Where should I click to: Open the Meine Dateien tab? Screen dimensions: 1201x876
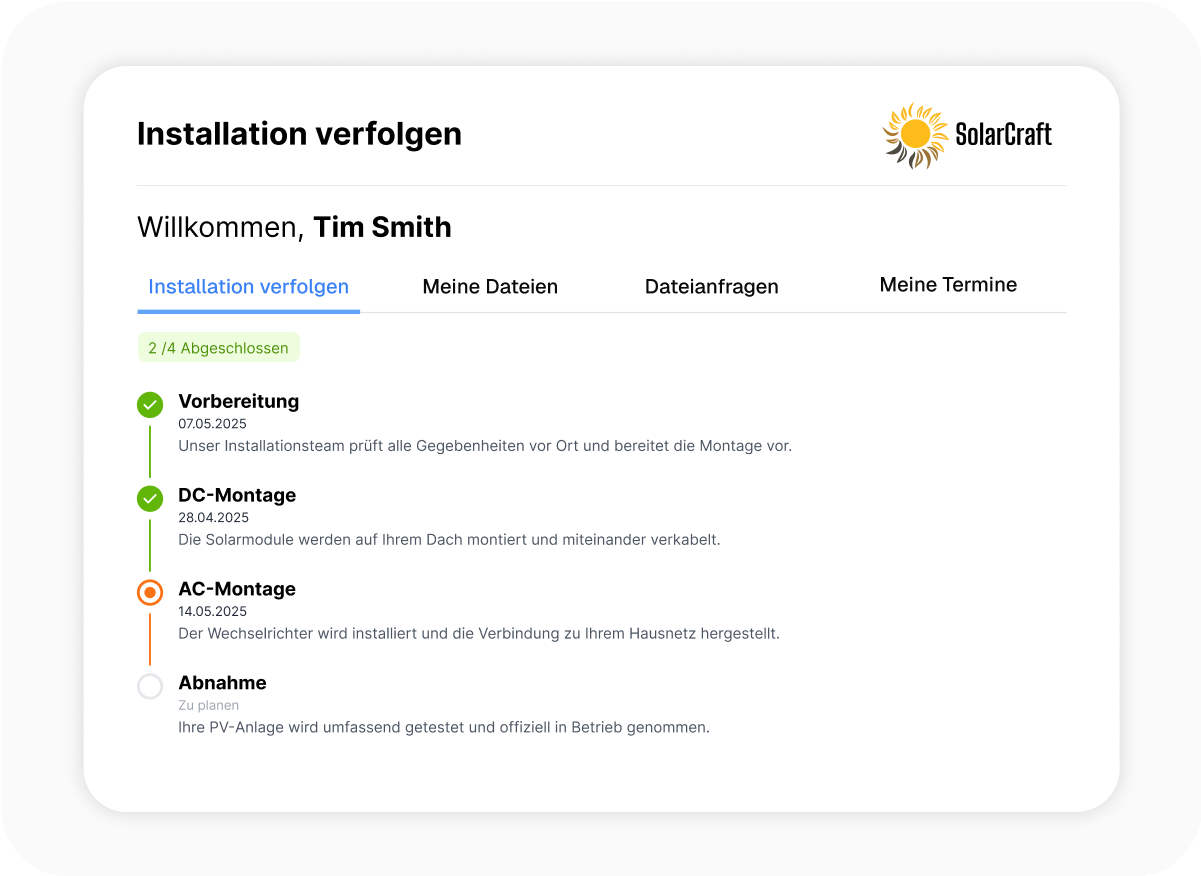[490, 287]
